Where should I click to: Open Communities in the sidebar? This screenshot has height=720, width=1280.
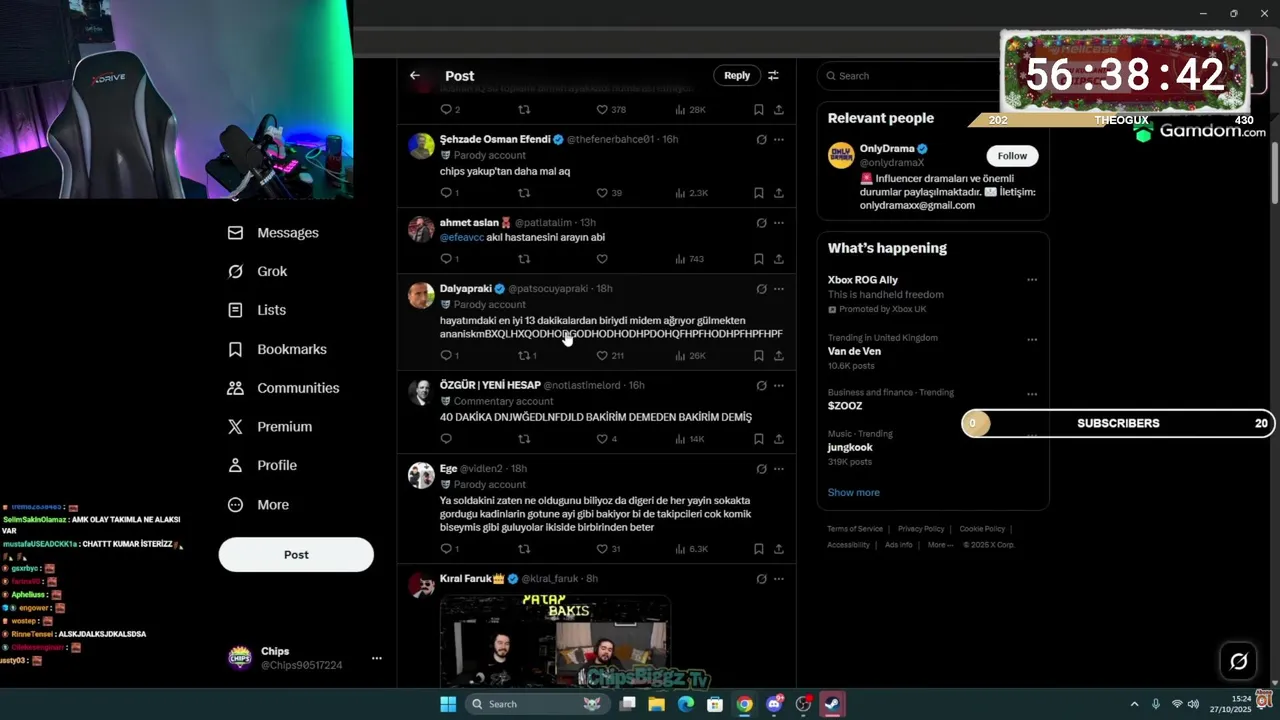283,388
